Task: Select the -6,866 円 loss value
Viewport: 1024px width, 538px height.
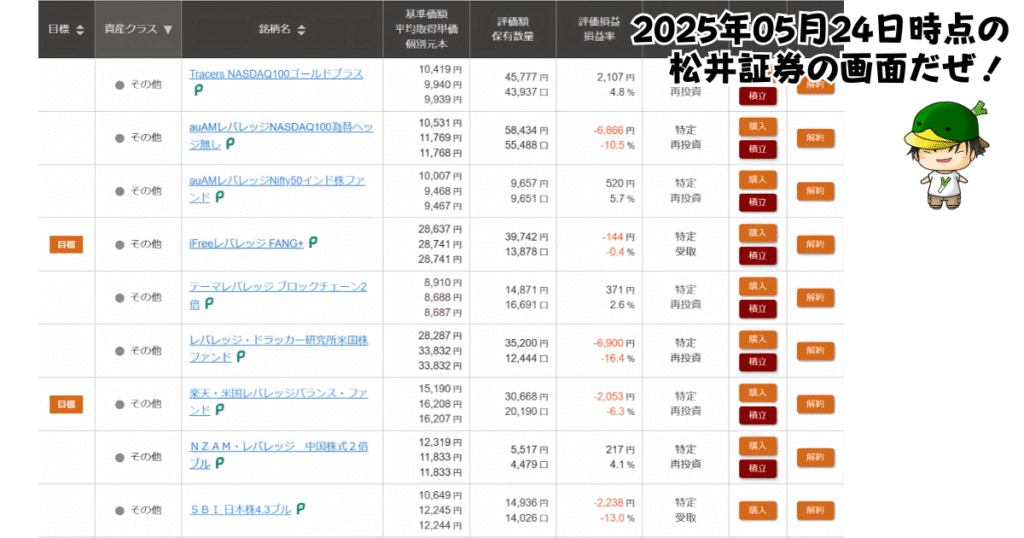Action: point(614,130)
